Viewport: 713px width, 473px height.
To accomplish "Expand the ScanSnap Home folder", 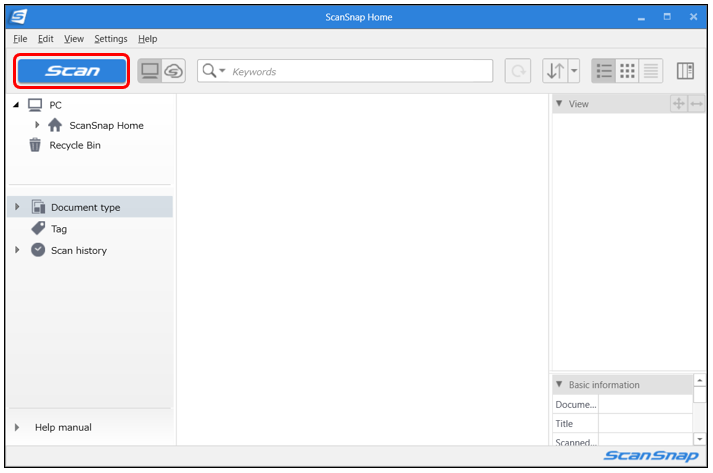I will pyautogui.click(x=38, y=125).
